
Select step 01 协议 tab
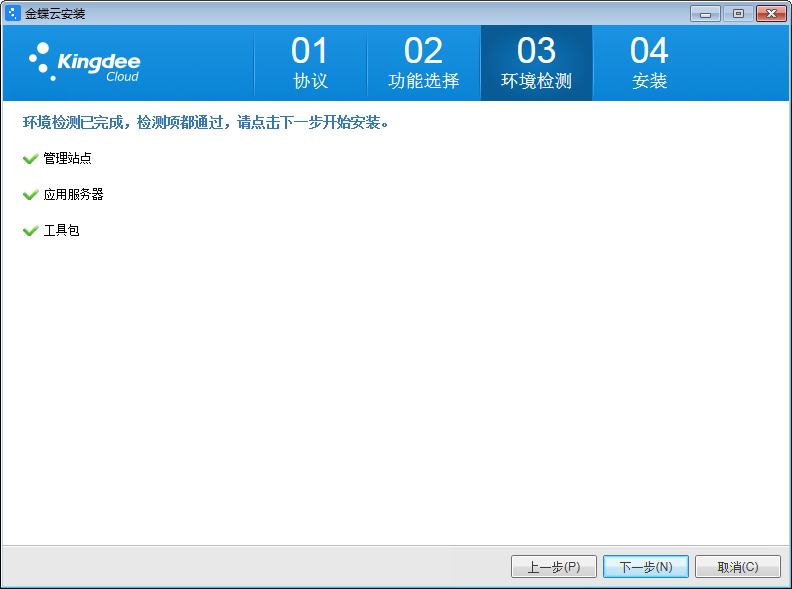[310, 63]
